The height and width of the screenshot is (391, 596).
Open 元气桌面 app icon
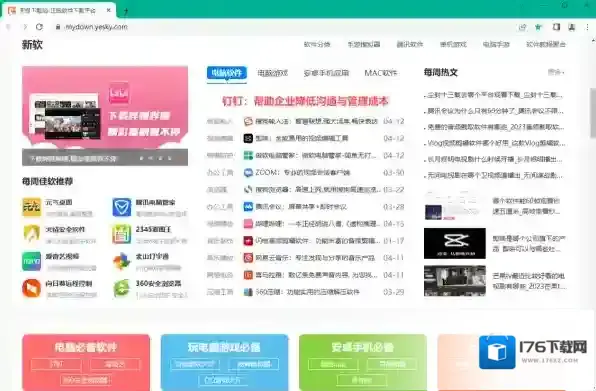(x=32, y=207)
